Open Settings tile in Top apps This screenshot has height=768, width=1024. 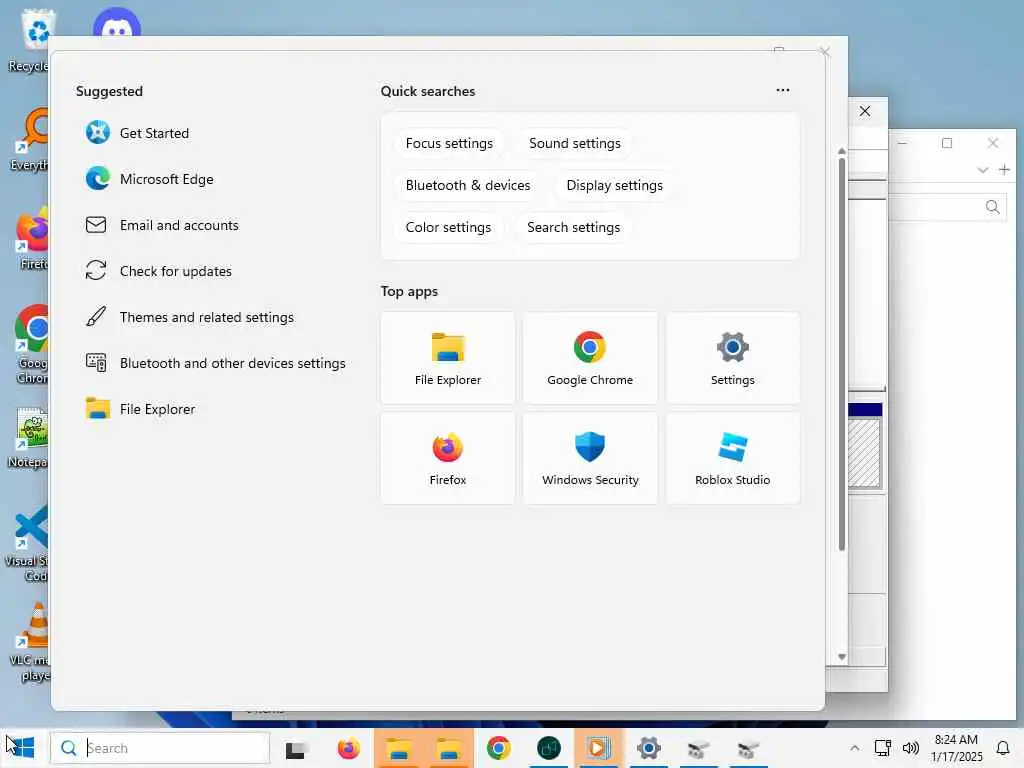pos(733,358)
